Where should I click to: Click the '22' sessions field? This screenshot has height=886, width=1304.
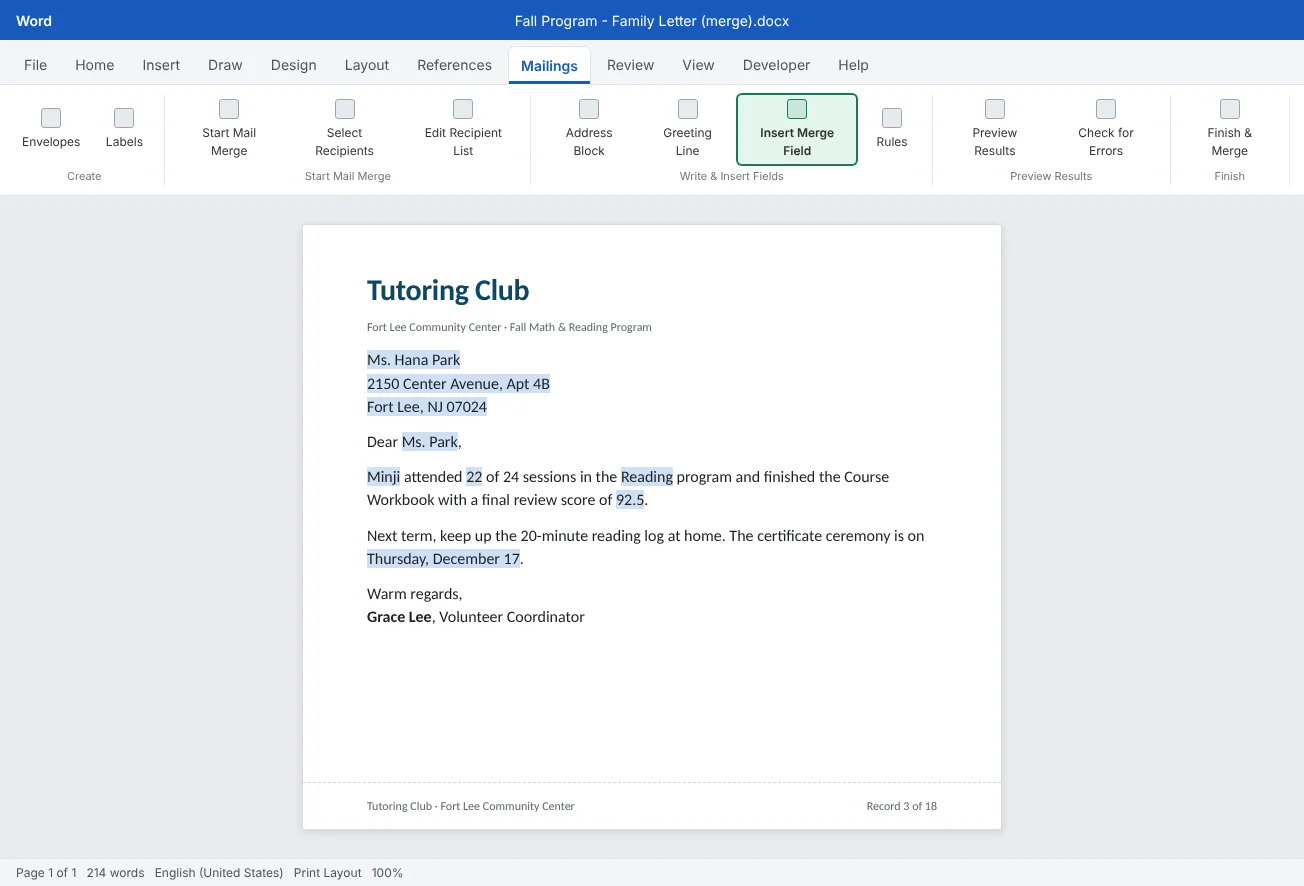pyautogui.click(x=474, y=477)
